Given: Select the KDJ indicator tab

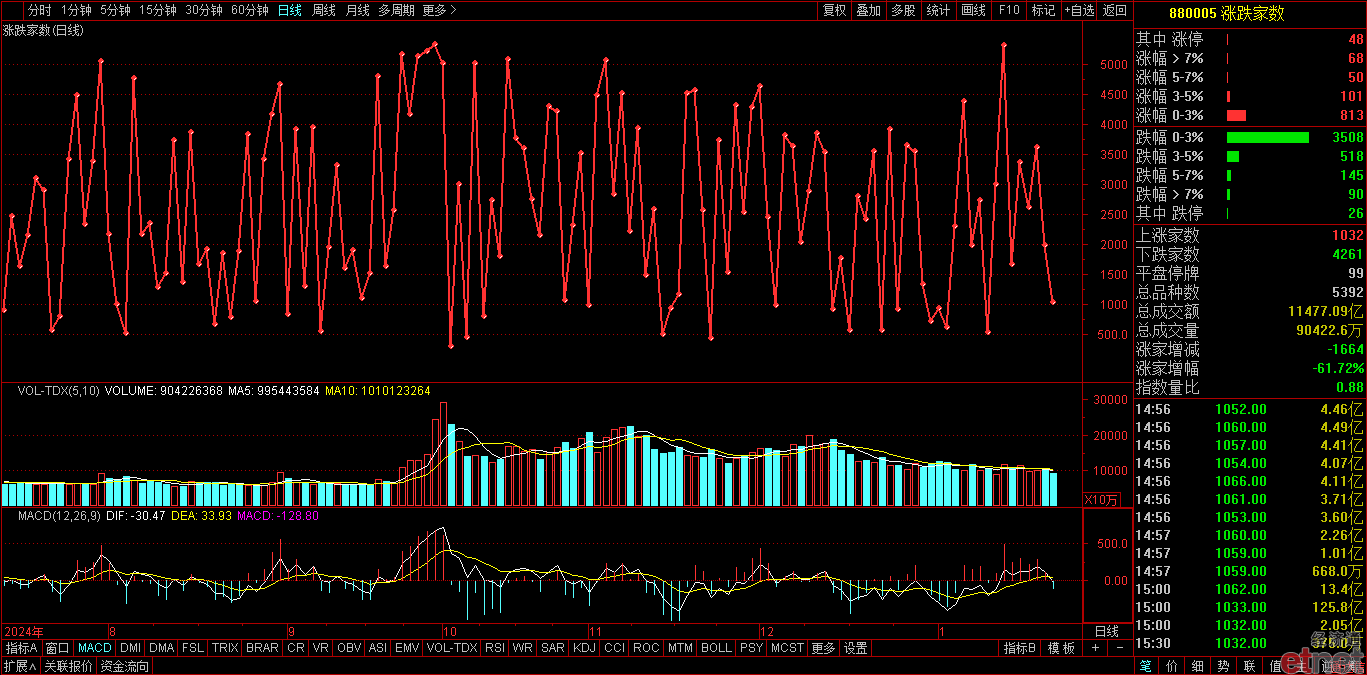Looking at the screenshot, I should 583,648.
